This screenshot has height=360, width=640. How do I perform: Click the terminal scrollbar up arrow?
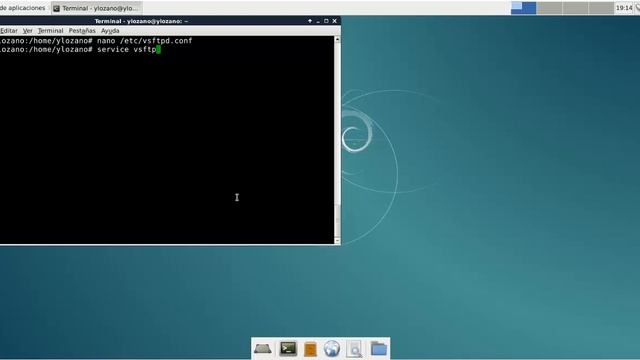[337, 39]
